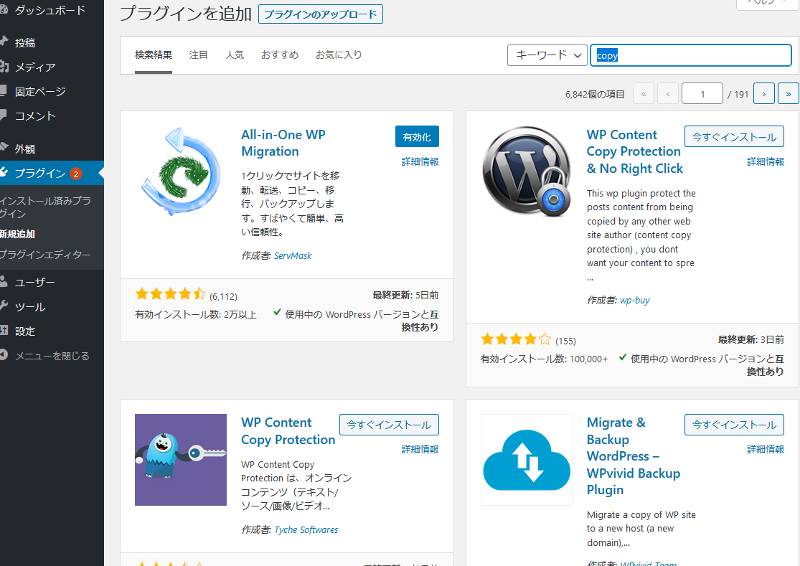Open author link Tyche Softwares
The image size is (800, 566).
click(306, 530)
